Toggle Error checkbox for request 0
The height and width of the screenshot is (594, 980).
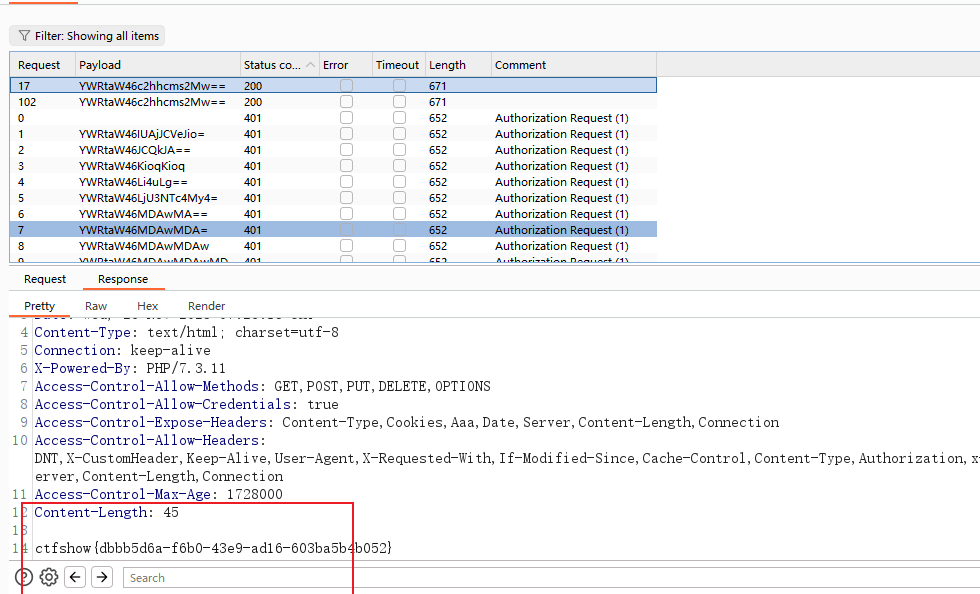click(x=346, y=118)
